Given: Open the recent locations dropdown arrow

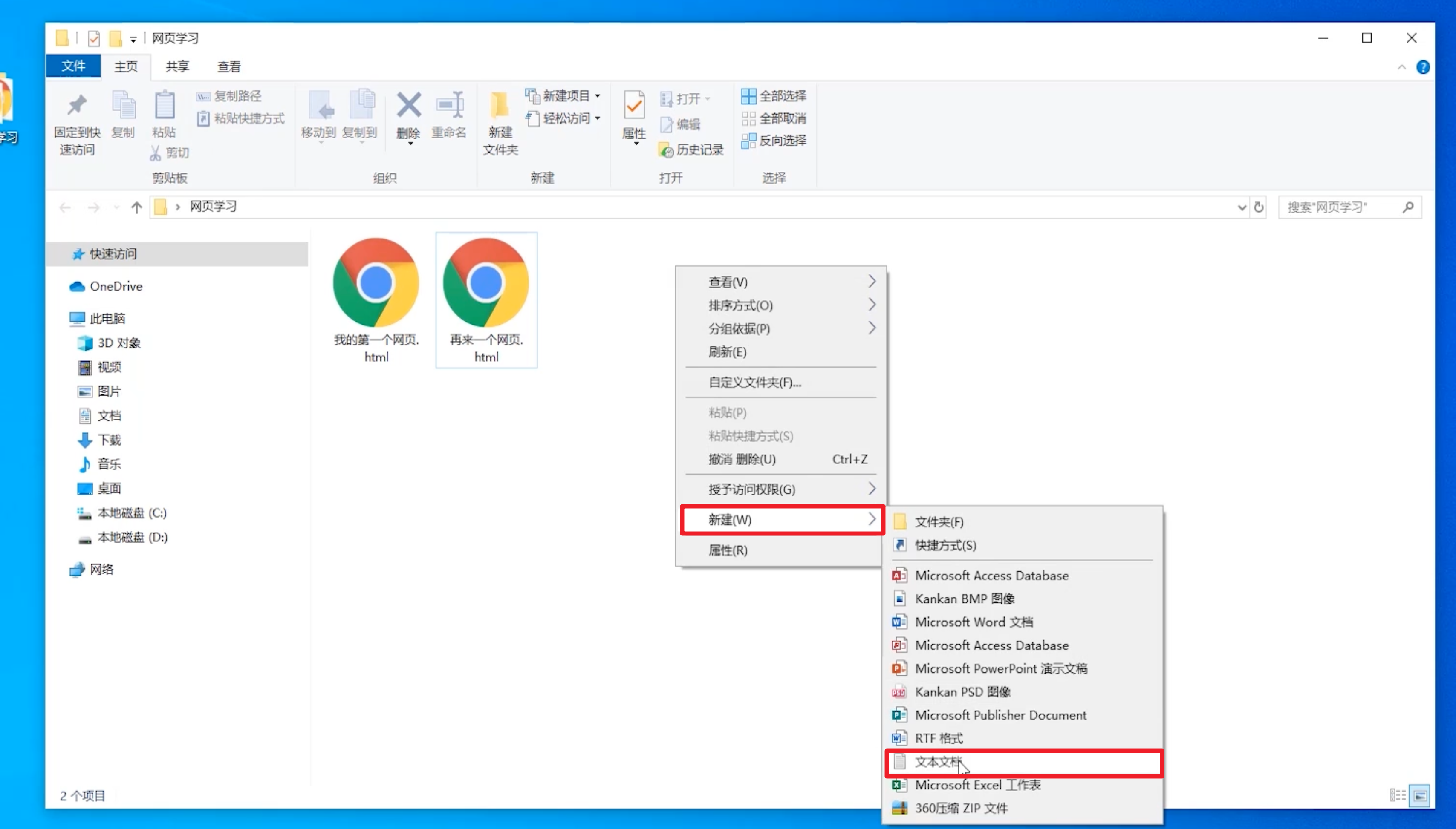Looking at the screenshot, I should [x=117, y=207].
